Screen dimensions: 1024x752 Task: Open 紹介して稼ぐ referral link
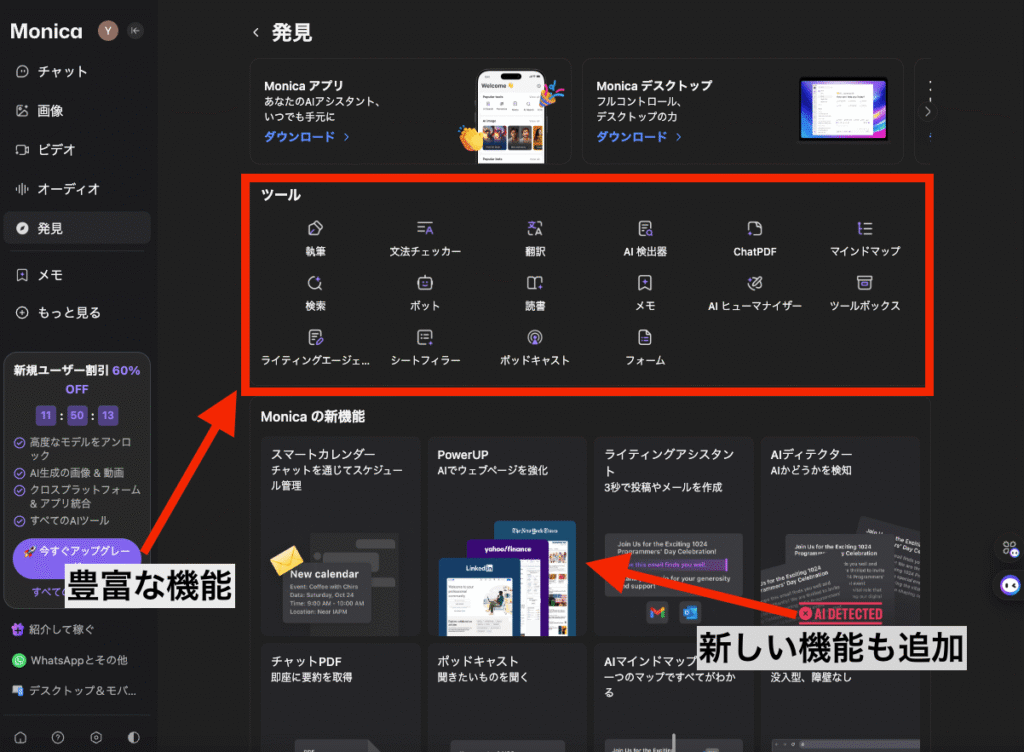tap(54, 629)
